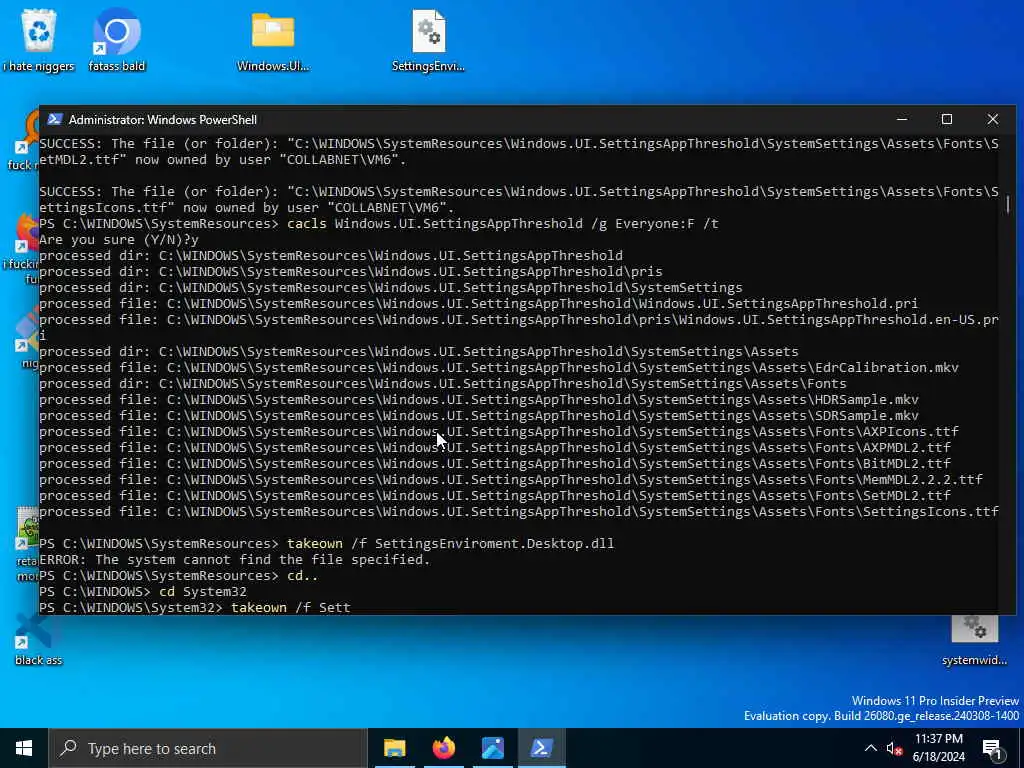Select the SettingsEnvi... file on the desktop
Screen dimensions: 1024x768
428,39
